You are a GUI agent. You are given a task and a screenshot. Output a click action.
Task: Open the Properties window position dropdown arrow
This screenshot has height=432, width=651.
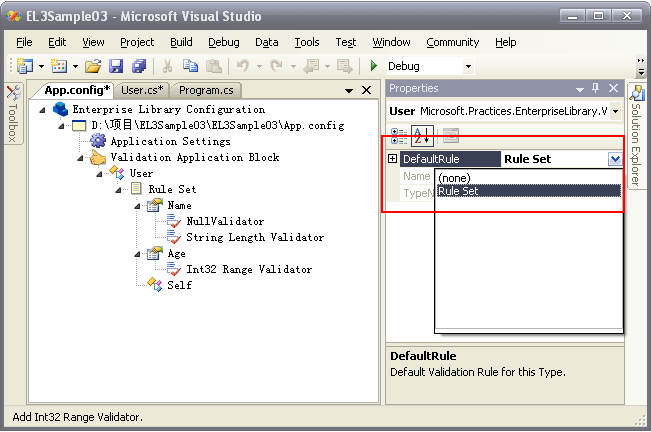point(580,89)
